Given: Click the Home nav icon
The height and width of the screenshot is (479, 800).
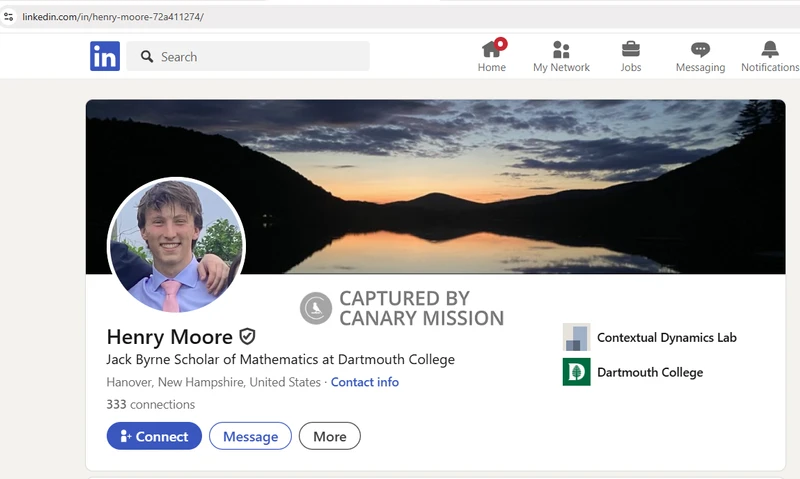Looking at the screenshot, I should coord(492,49).
